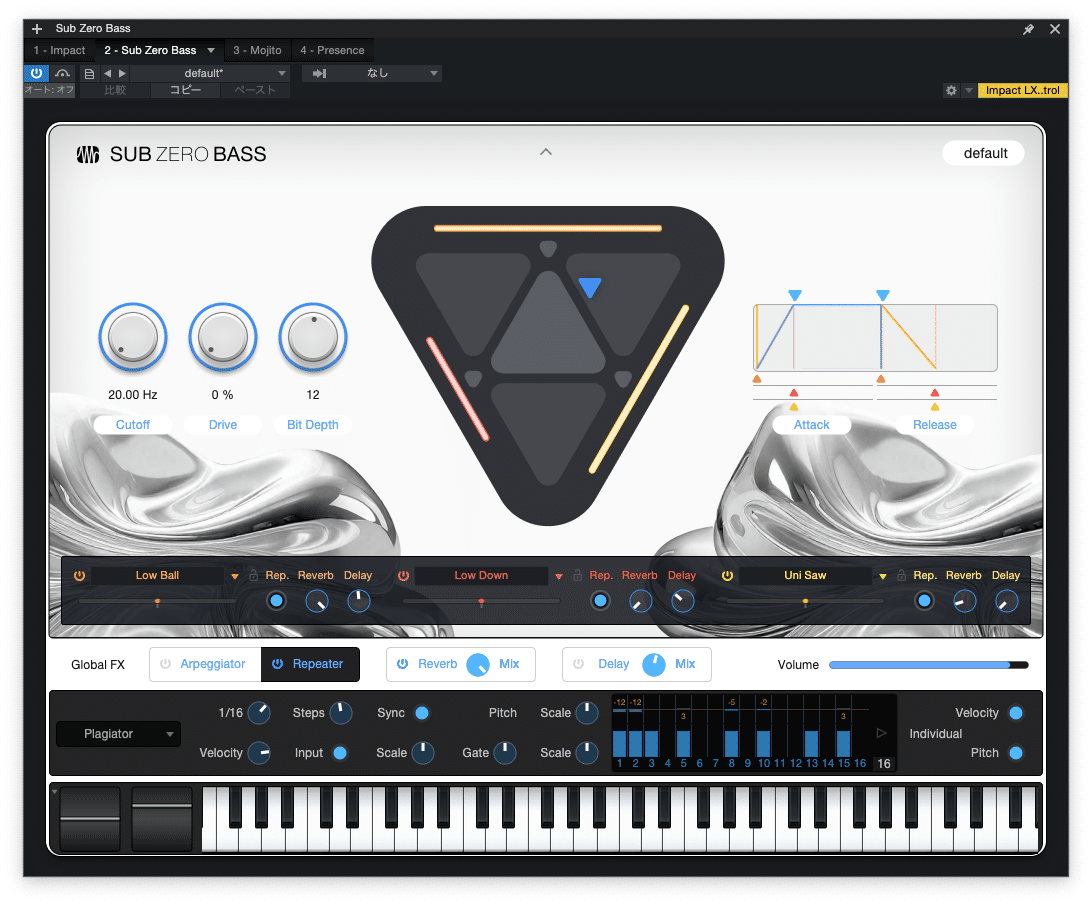Click the Delay knob of Uni Saw layer
The image size is (1092, 904).
[1005, 600]
